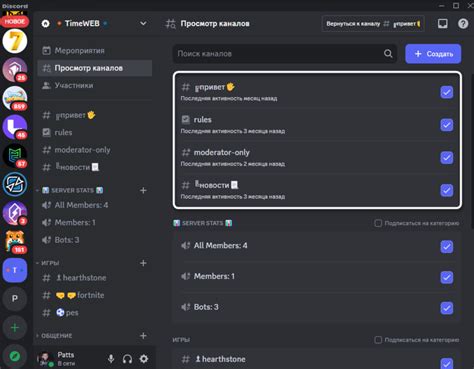Open moderator-only channel in sidebar
The height and width of the screenshot is (369, 474).
click(95, 150)
